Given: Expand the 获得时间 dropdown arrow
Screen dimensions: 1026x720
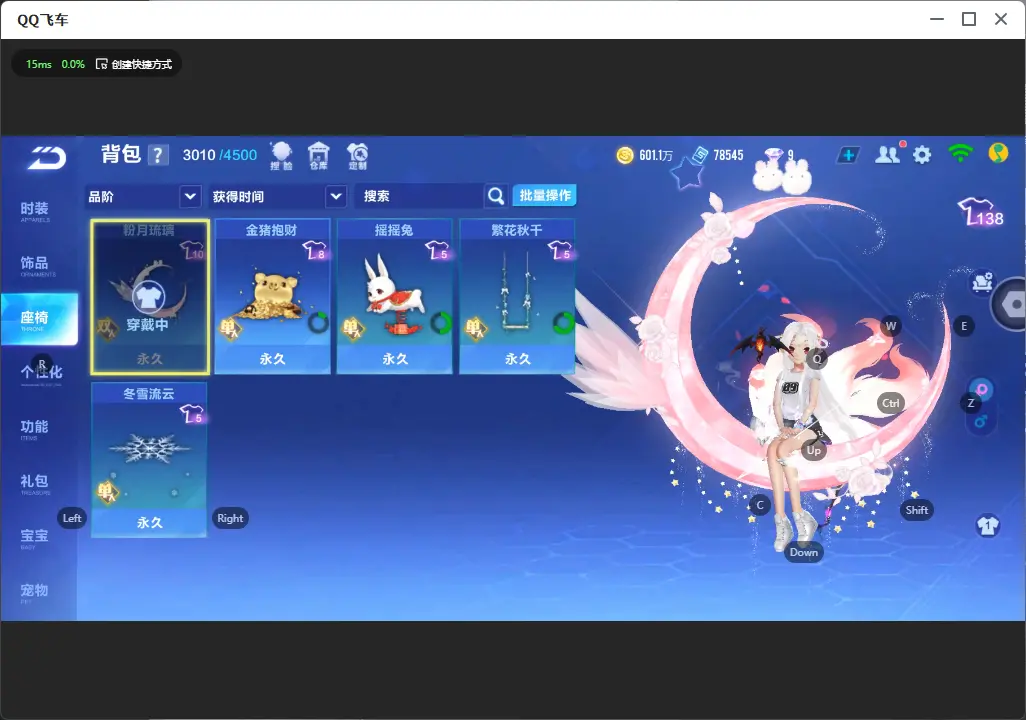Looking at the screenshot, I should [336, 196].
